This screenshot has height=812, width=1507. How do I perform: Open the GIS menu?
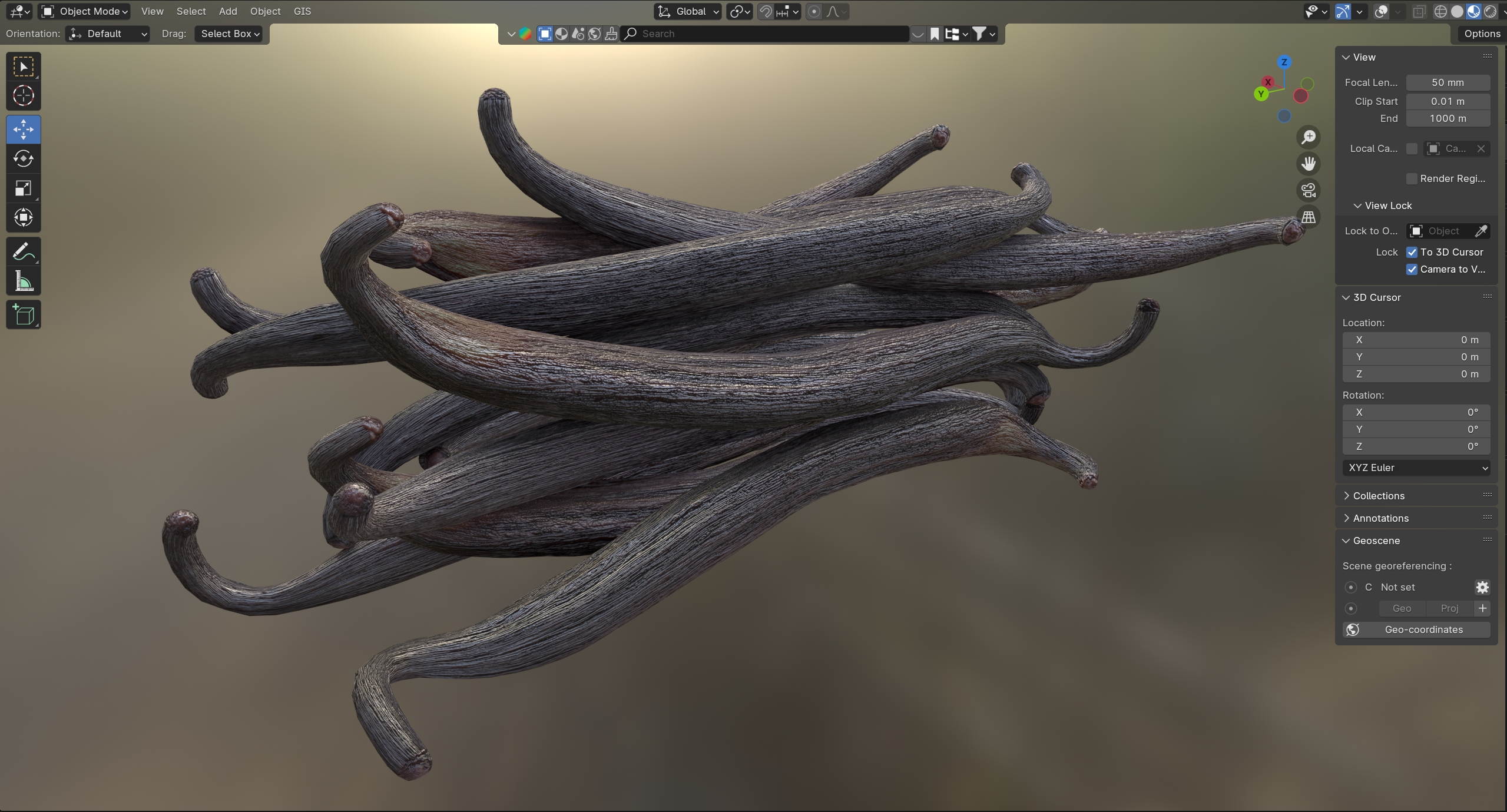pos(302,11)
